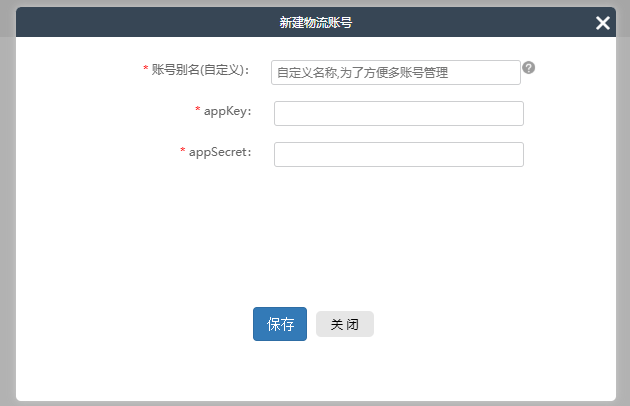Click into the appKey text field
The image size is (630, 406).
pyautogui.click(x=398, y=113)
